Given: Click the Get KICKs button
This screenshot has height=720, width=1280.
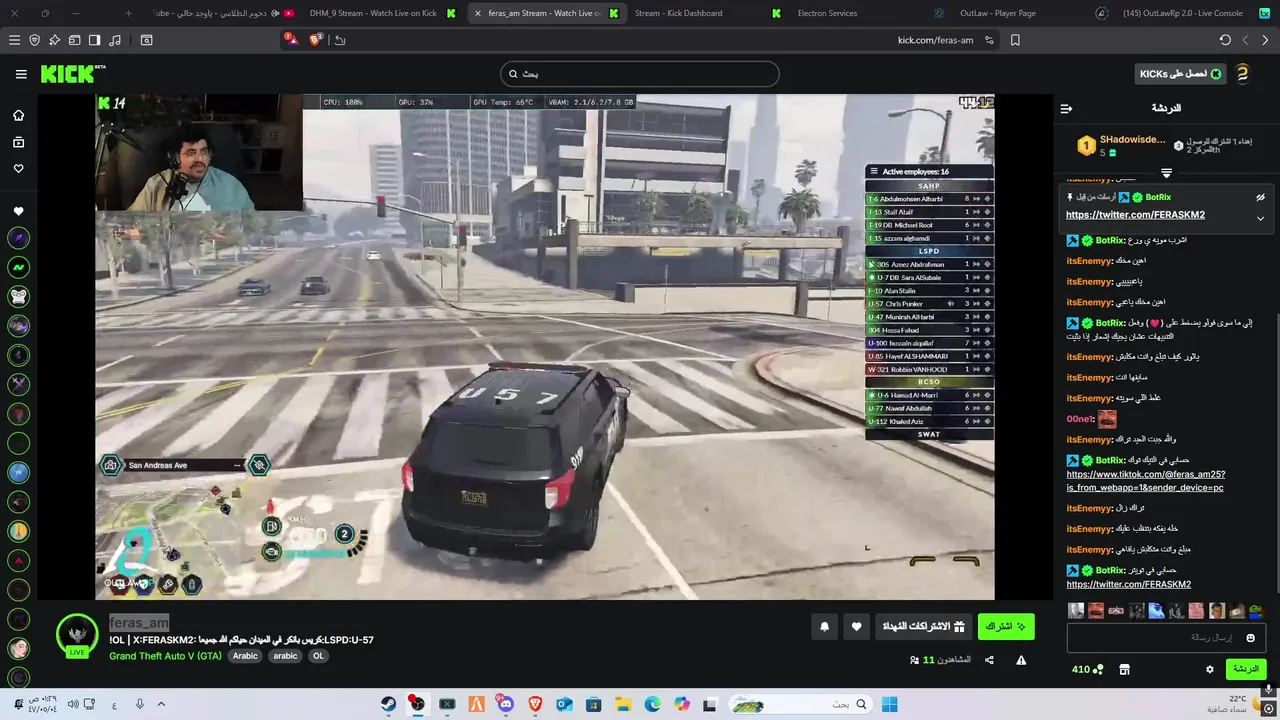Looking at the screenshot, I should coord(1181,74).
